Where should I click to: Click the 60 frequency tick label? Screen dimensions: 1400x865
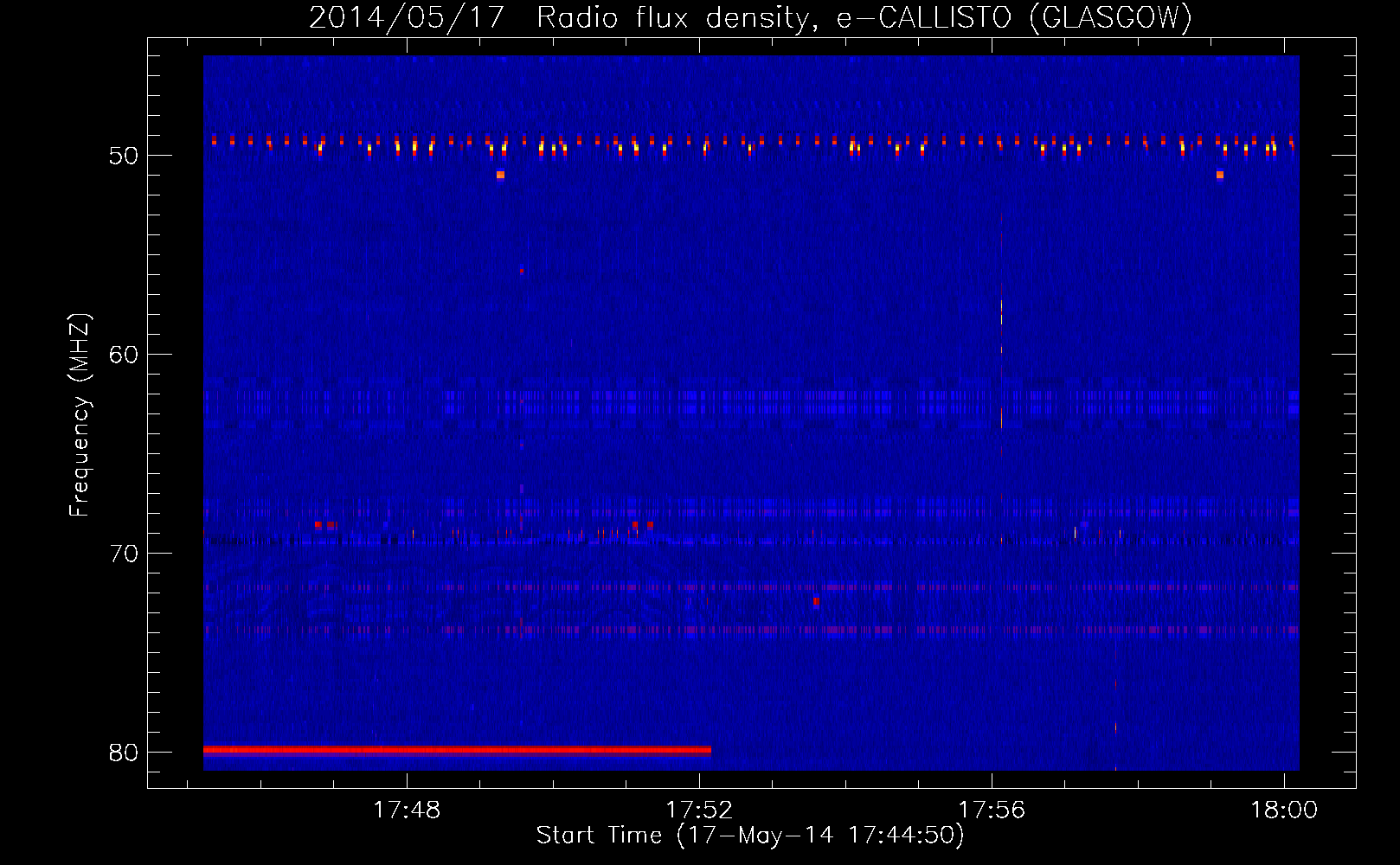124,355
